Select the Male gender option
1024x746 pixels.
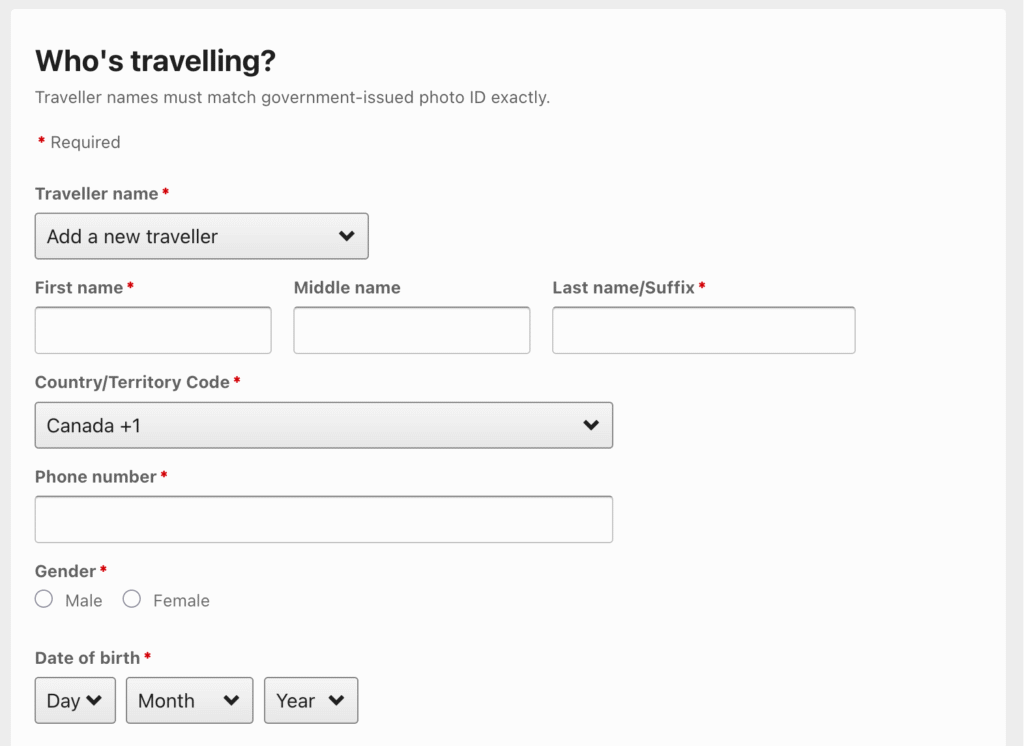tap(44, 599)
